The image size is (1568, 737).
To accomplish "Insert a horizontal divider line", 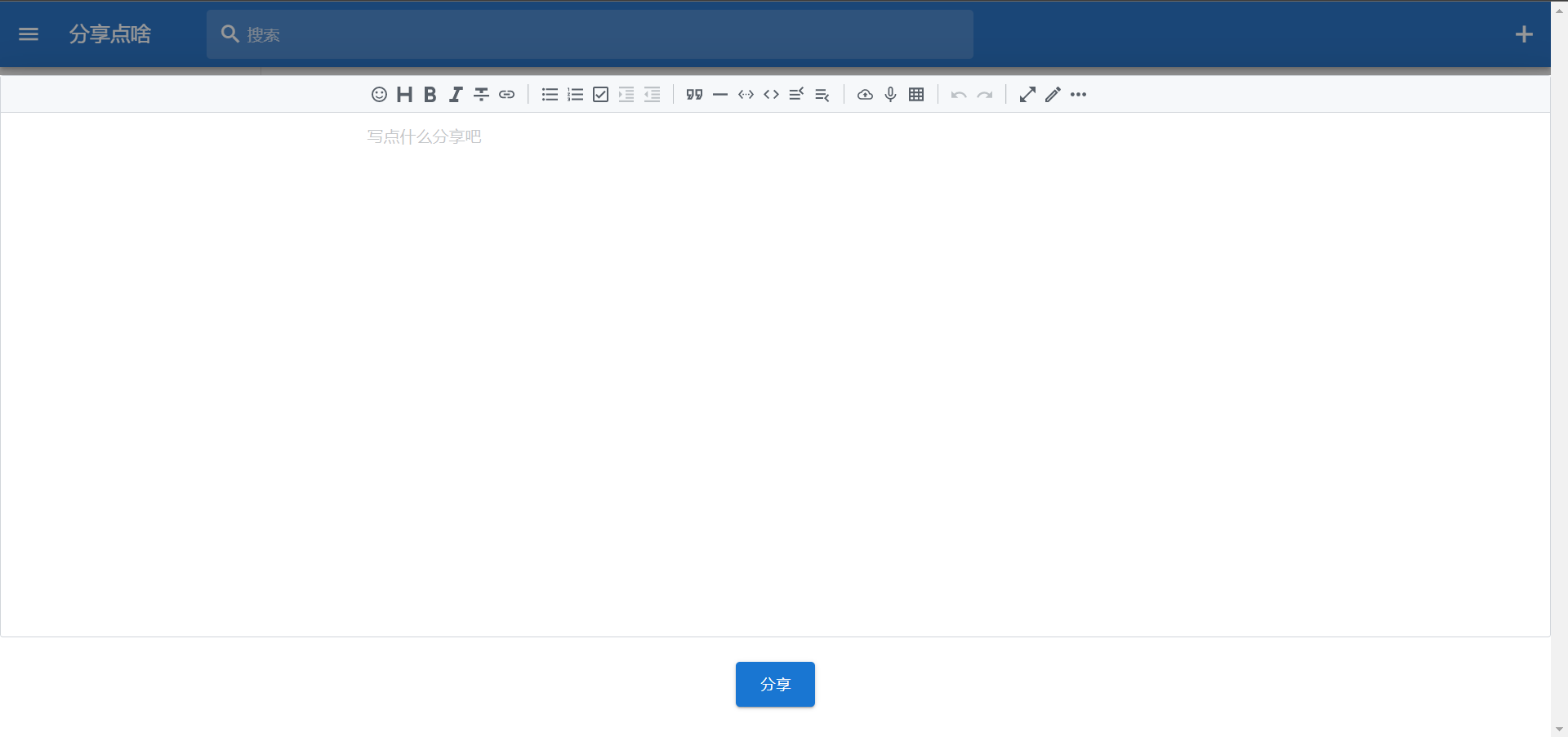I will click(x=719, y=95).
